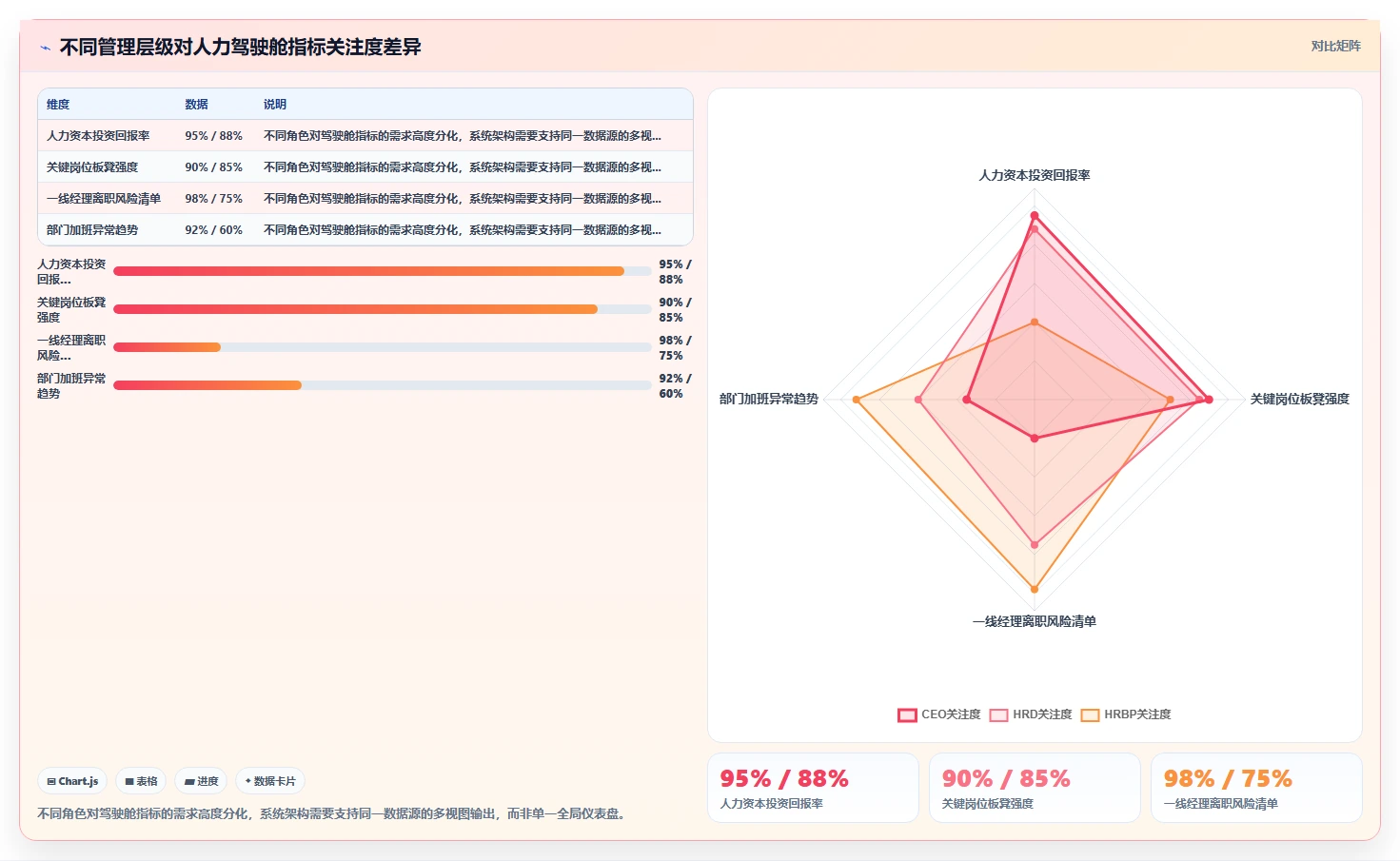Click table cell 90% / 85%
Image resolution: width=1400 pixels, height=861 pixels.
[x=213, y=167]
